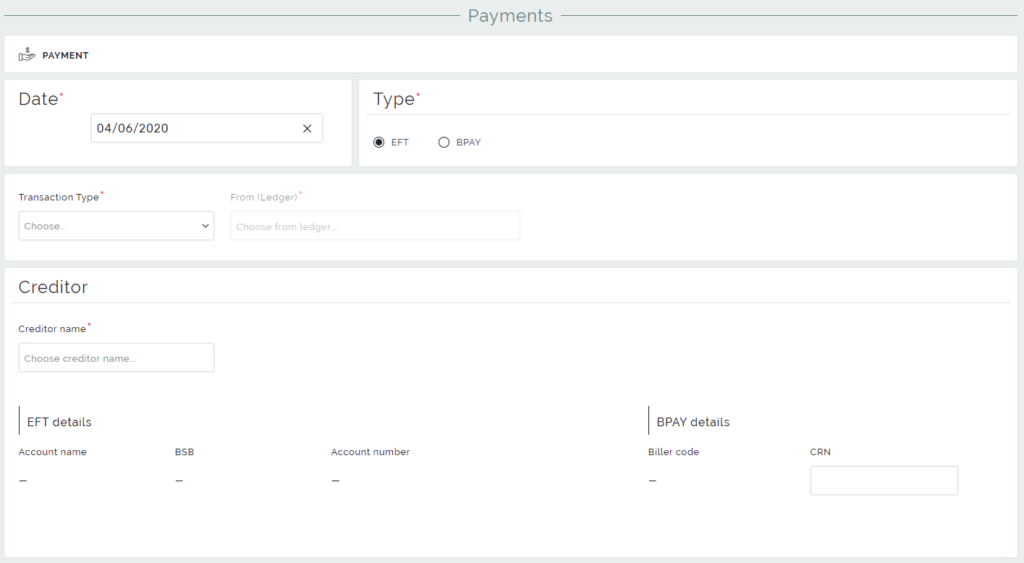This screenshot has width=1024, height=563.
Task: Open the Creditor name chooser
Action: coord(116,358)
